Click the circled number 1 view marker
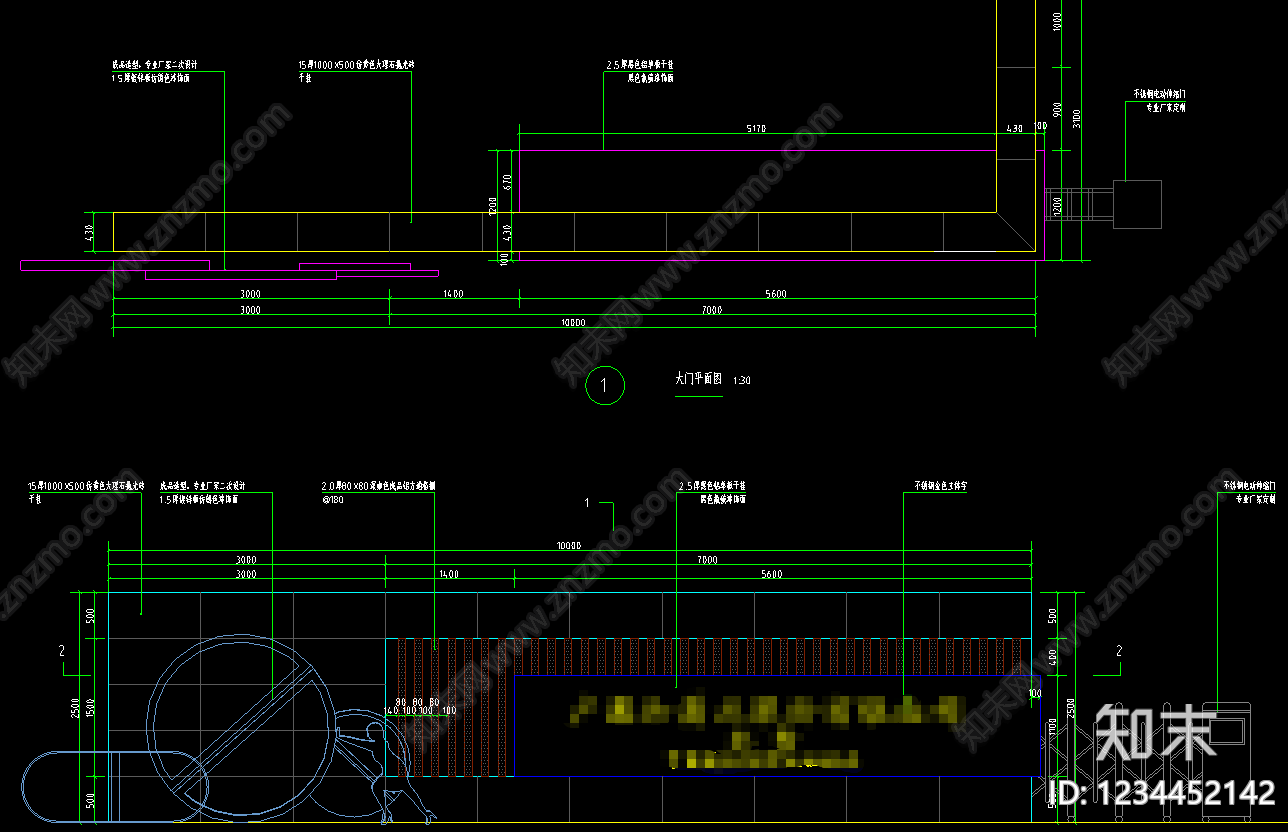 (x=605, y=385)
